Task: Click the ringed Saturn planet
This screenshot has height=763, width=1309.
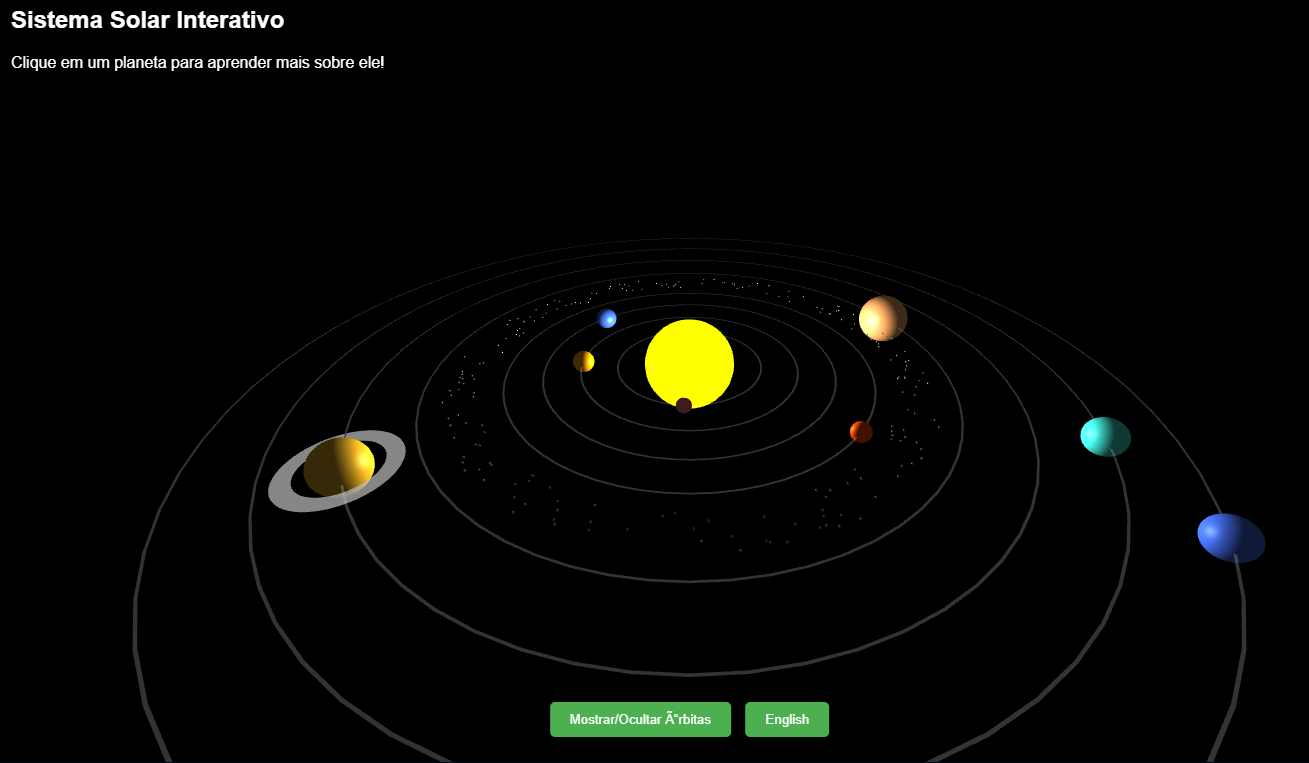Action: click(x=337, y=470)
